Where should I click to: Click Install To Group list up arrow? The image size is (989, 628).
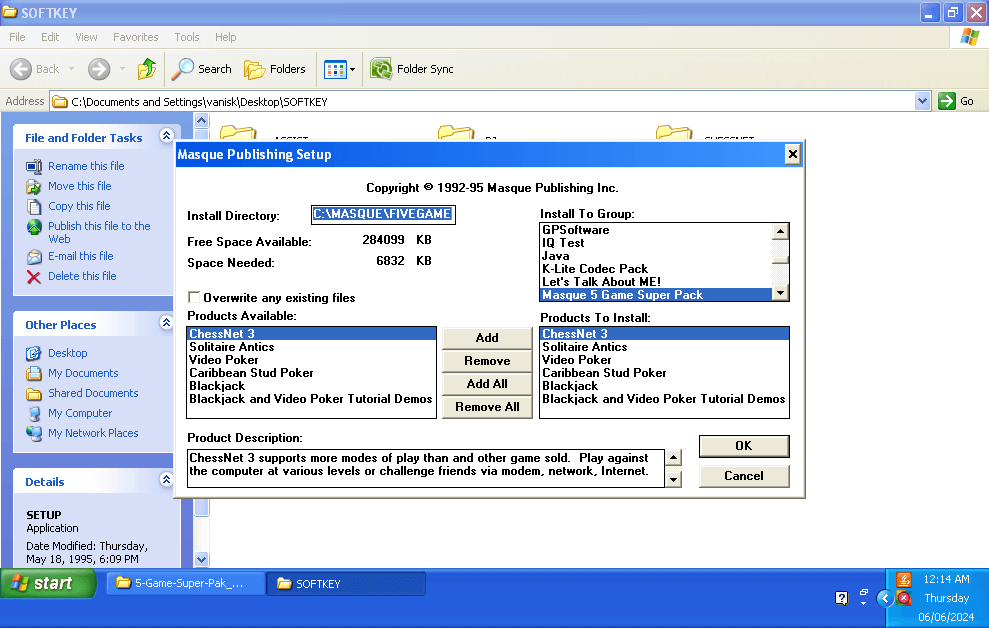pyautogui.click(x=780, y=231)
